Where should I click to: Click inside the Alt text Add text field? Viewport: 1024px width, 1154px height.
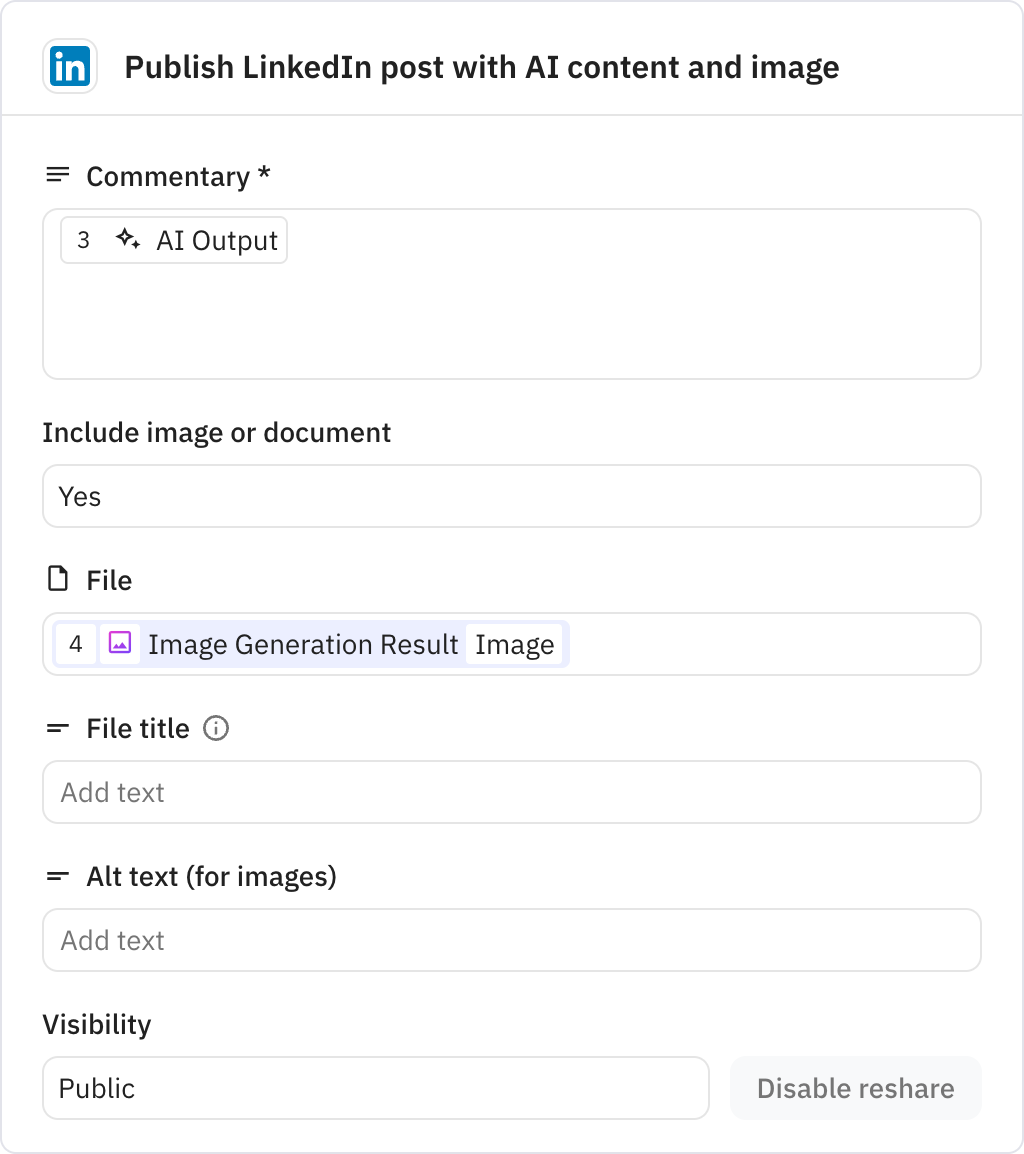(x=512, y=940)
